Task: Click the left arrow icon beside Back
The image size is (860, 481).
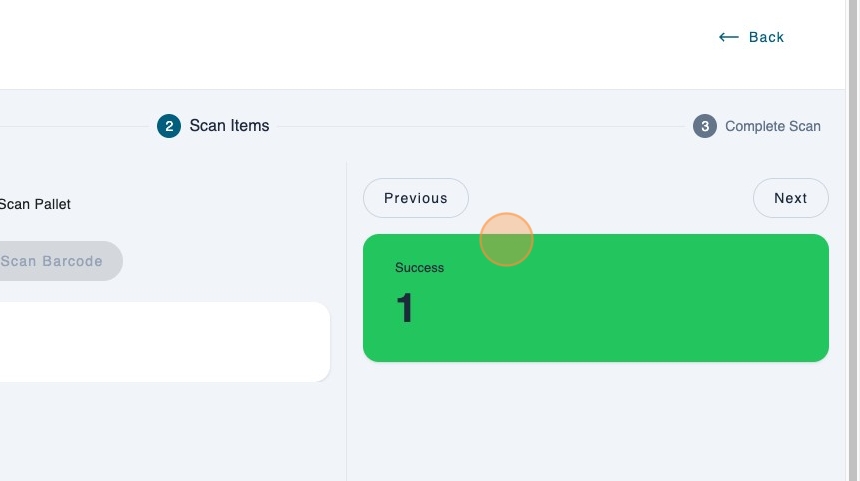Action: pyautogui.click(x=728, y=37)
